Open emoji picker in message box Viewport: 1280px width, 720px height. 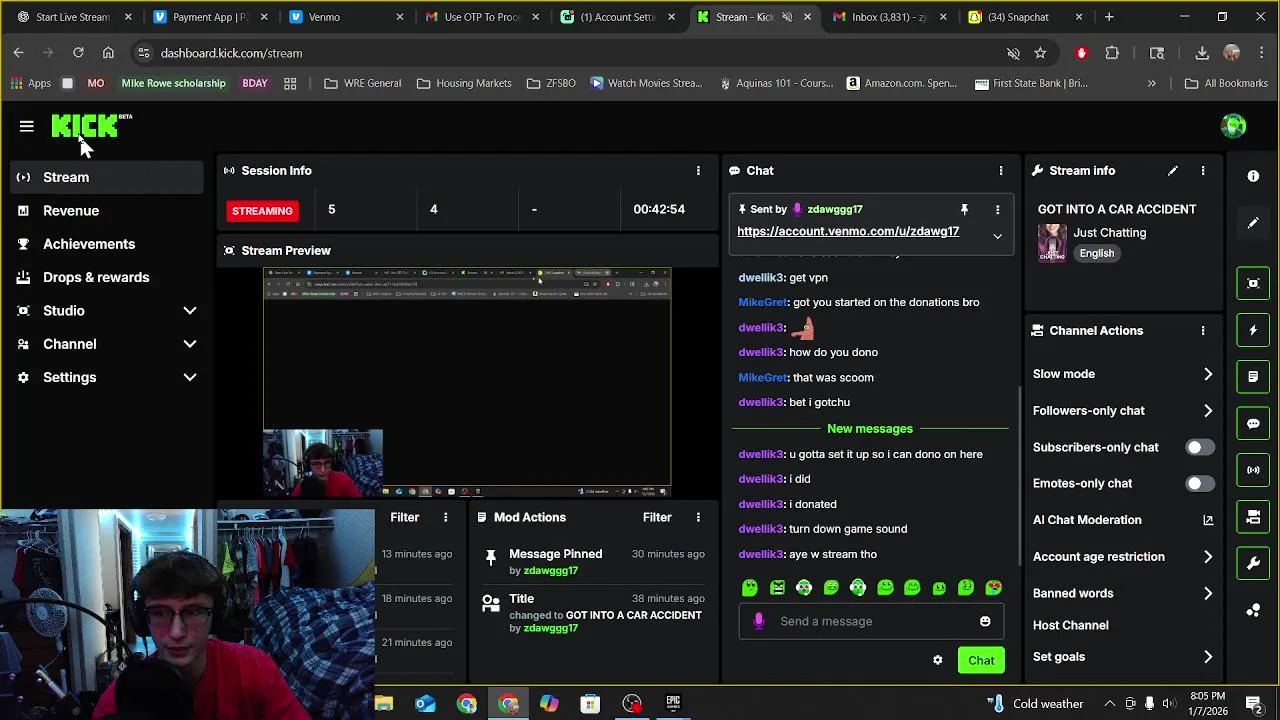[985, 621]
